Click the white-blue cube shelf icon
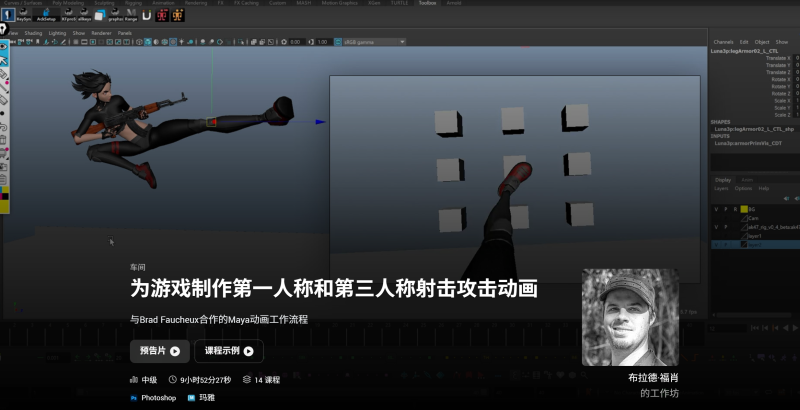The image size is (800, 410). (100, 15)
